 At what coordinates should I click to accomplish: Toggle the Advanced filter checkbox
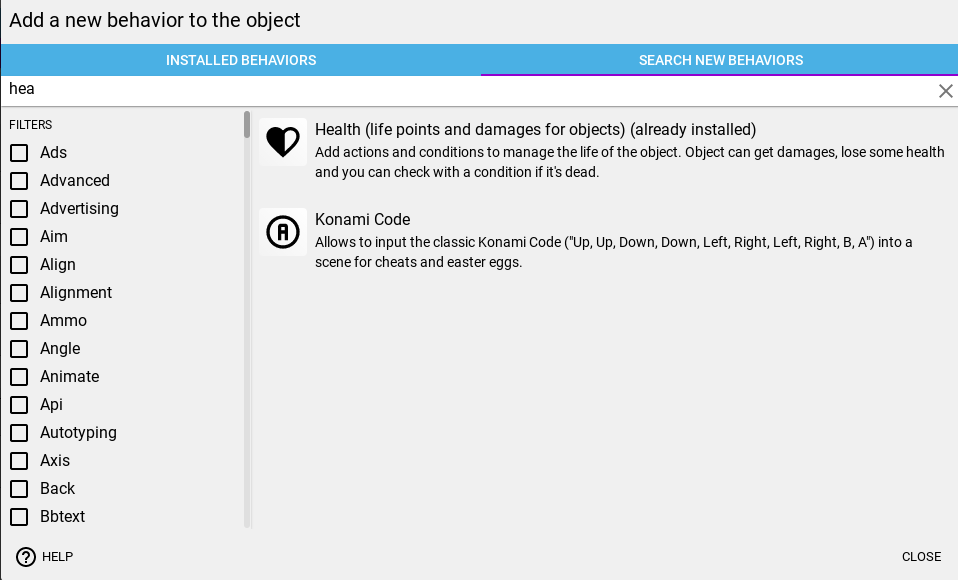(19, 181)
